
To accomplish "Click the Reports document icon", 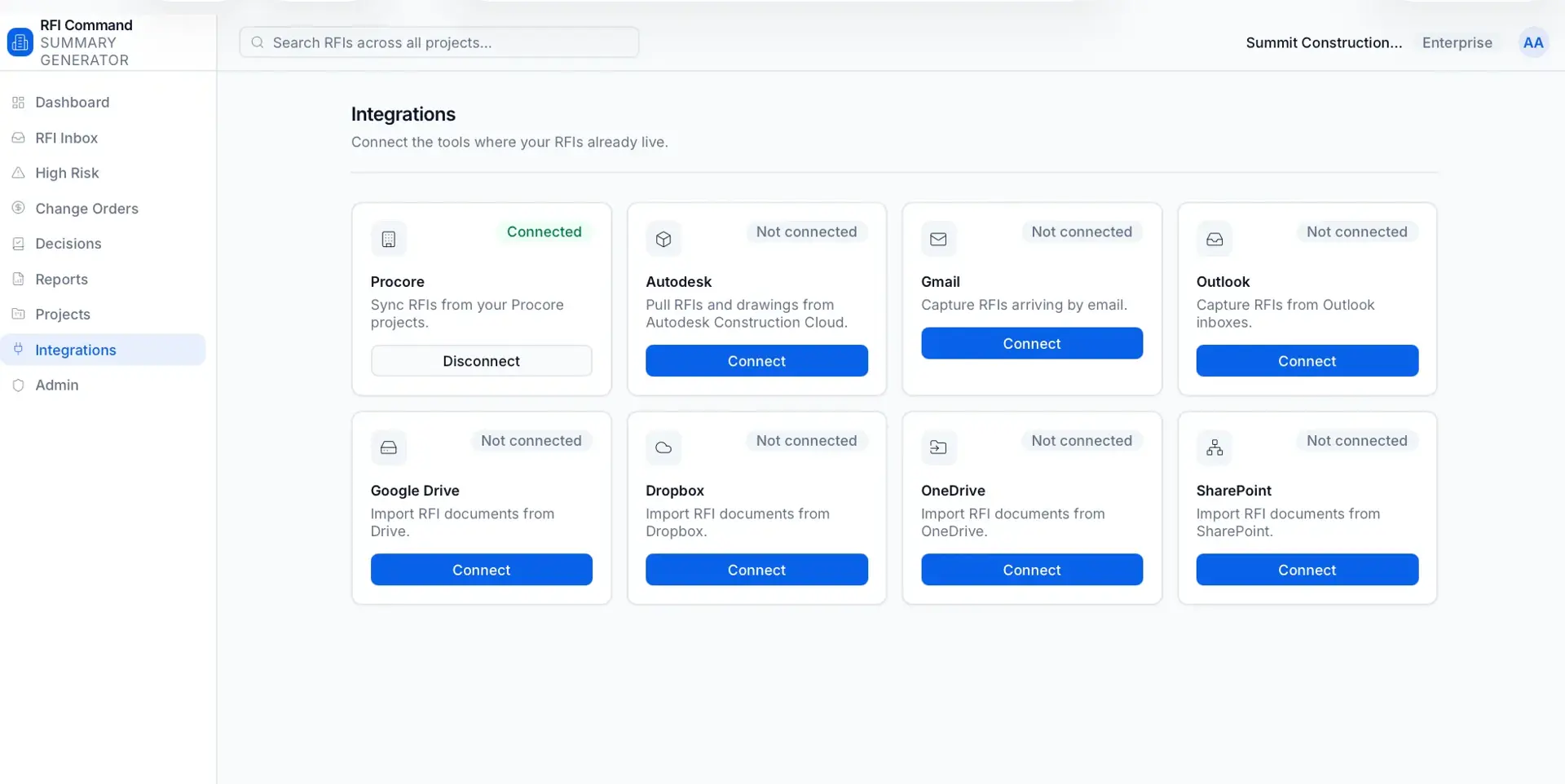I will (x=18, y=279).
